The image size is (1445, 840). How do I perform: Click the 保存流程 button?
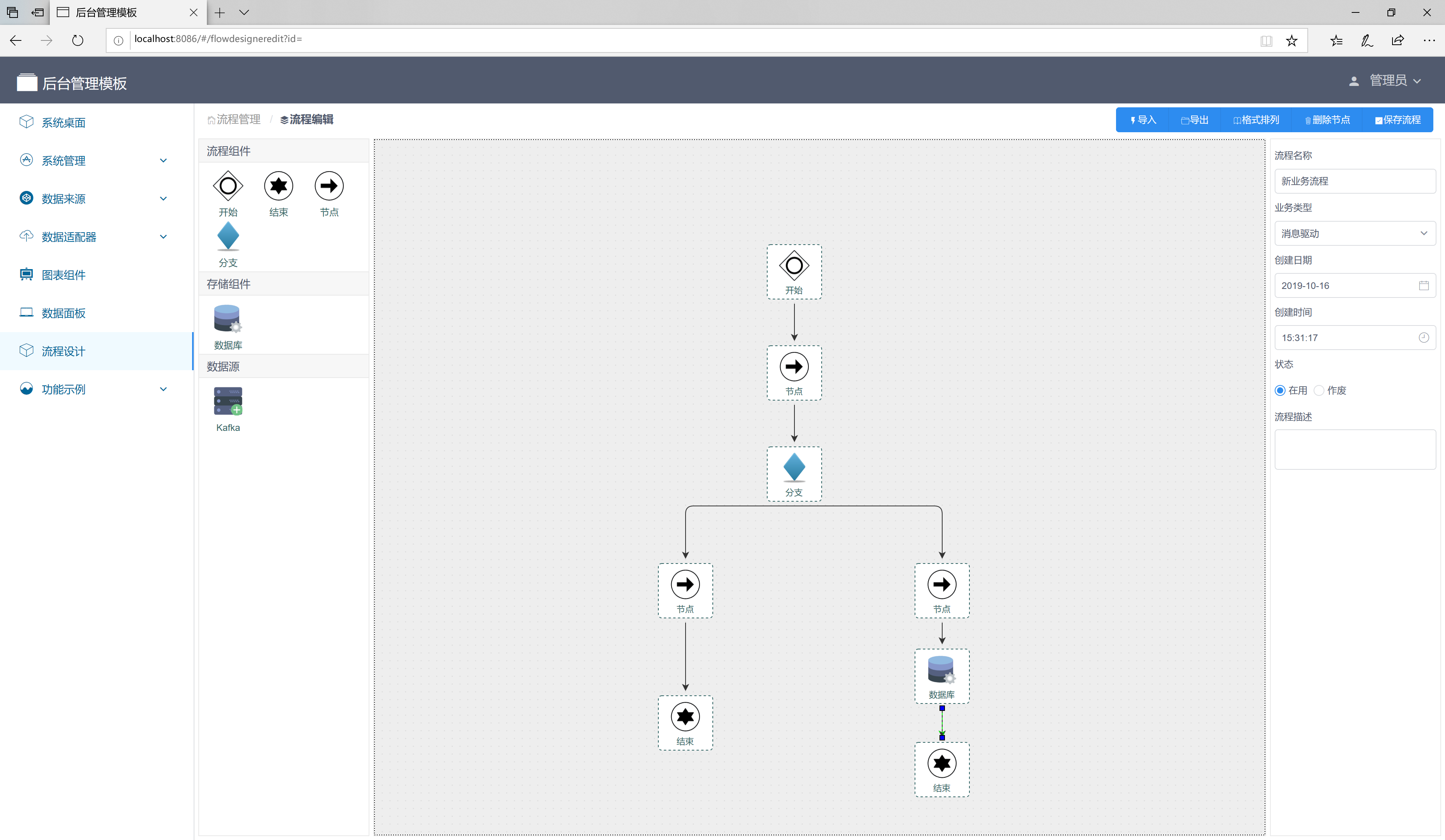click(1398, 120)
